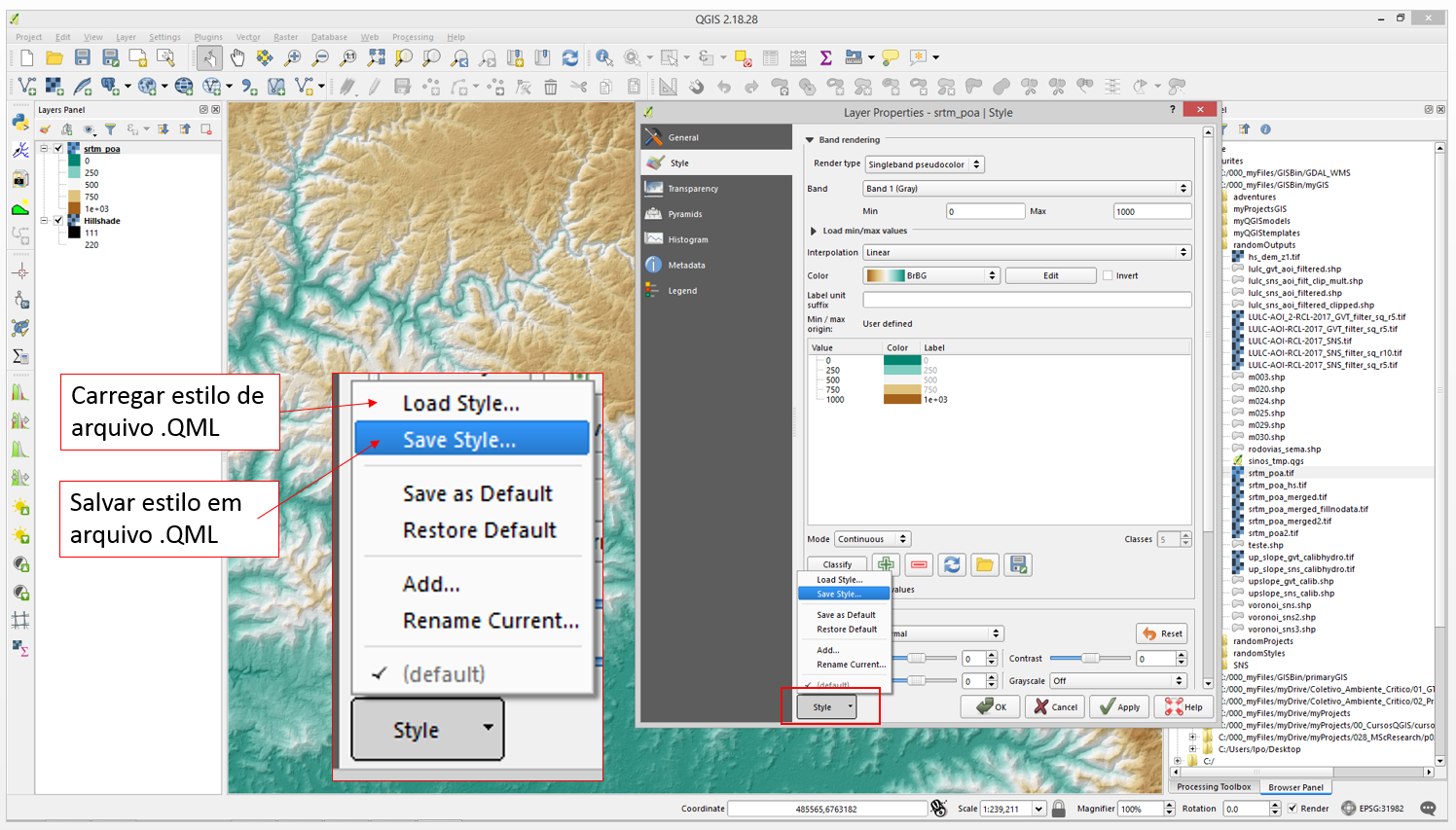
Task: Click the Zoom In magnifier tool
Action: [292, 58]
